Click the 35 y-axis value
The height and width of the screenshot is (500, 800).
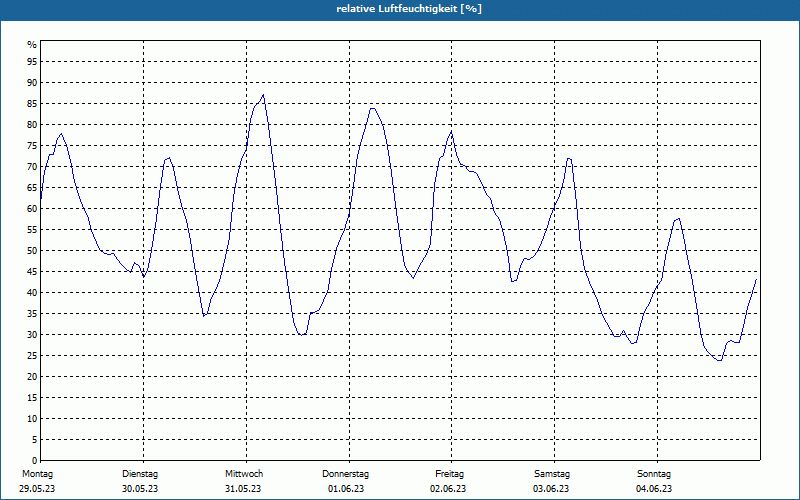(32, 314)
